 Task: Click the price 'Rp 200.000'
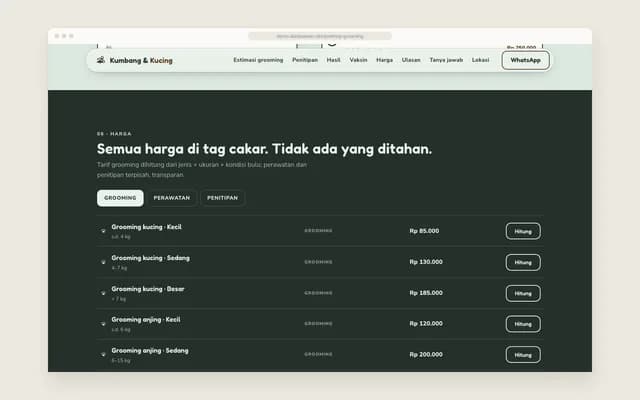click(426, 355)
